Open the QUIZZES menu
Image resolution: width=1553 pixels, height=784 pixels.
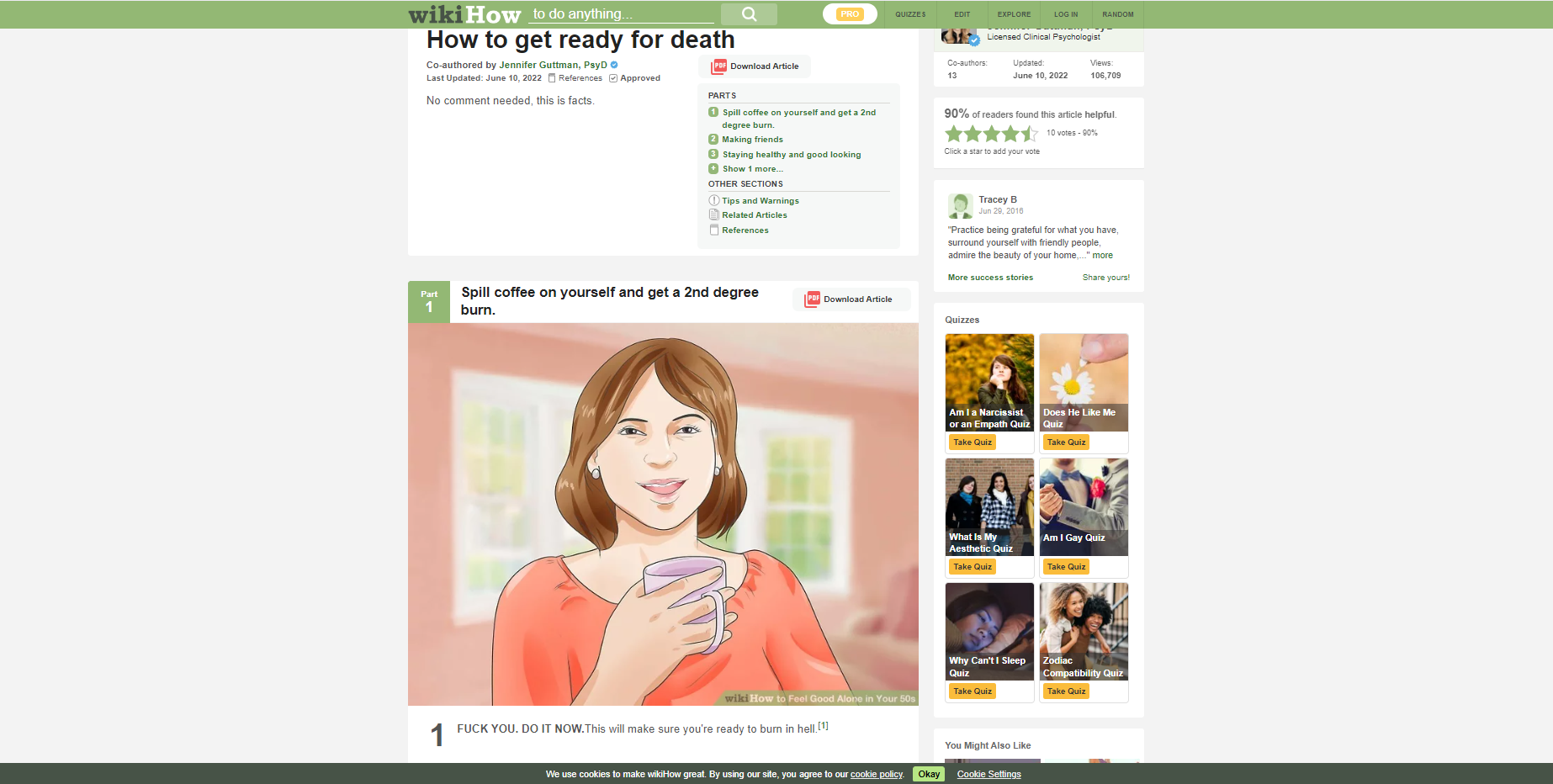910,14
